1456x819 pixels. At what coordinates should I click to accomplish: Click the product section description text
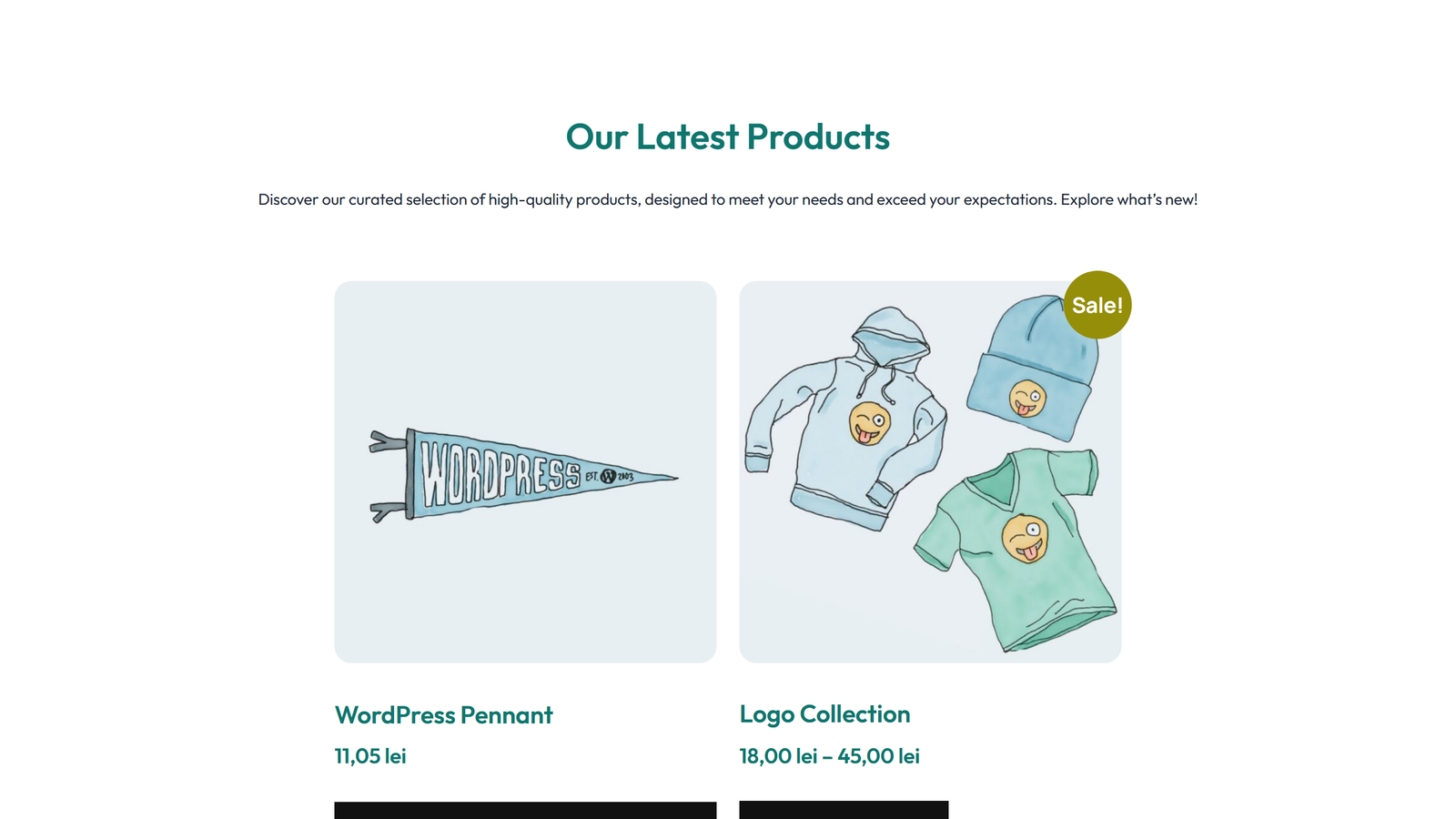pyautogui.click(x=728, y=199)
